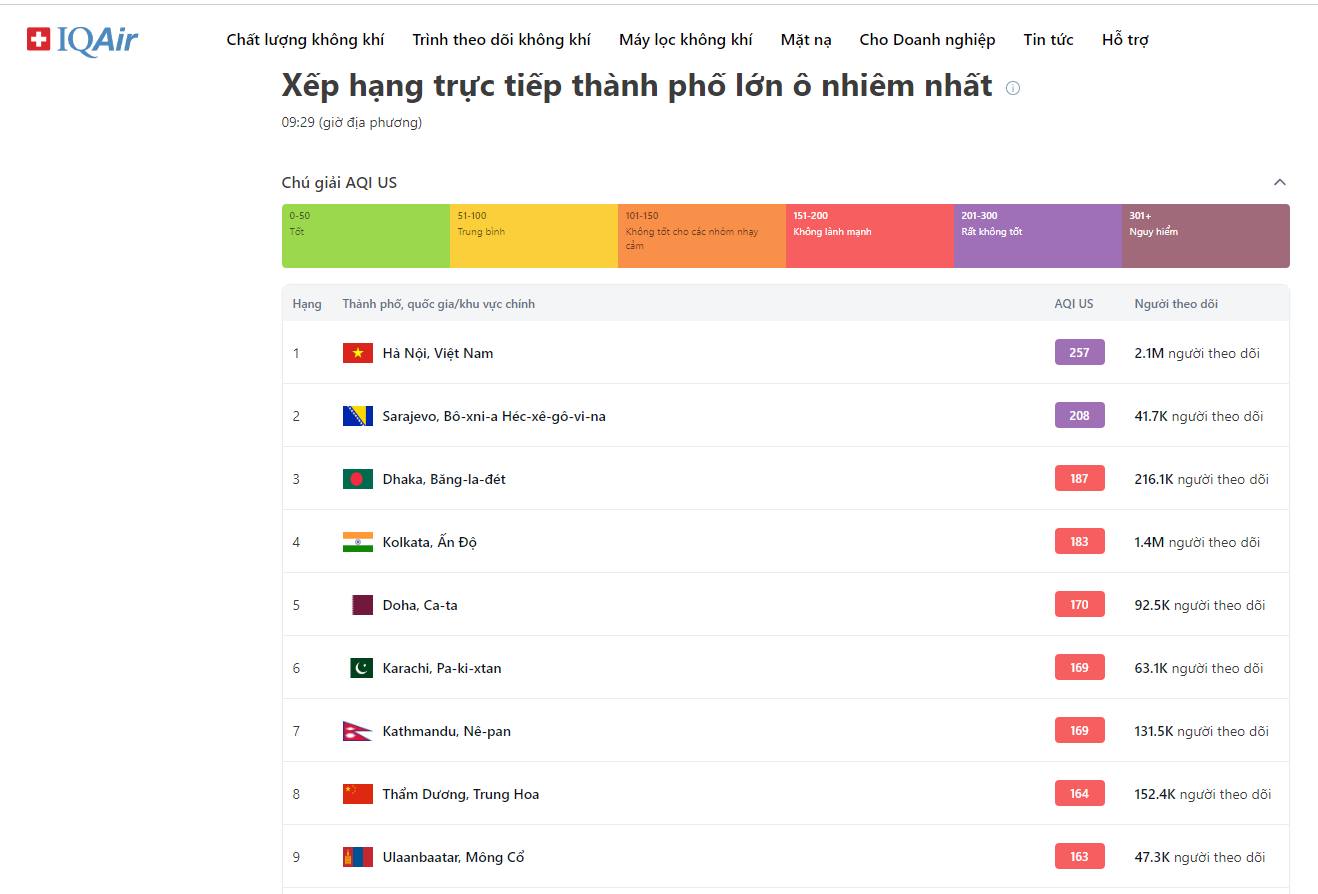Click Dhaka AQI badge 187
The image size is (1318, 894).
coord(1080,478)
